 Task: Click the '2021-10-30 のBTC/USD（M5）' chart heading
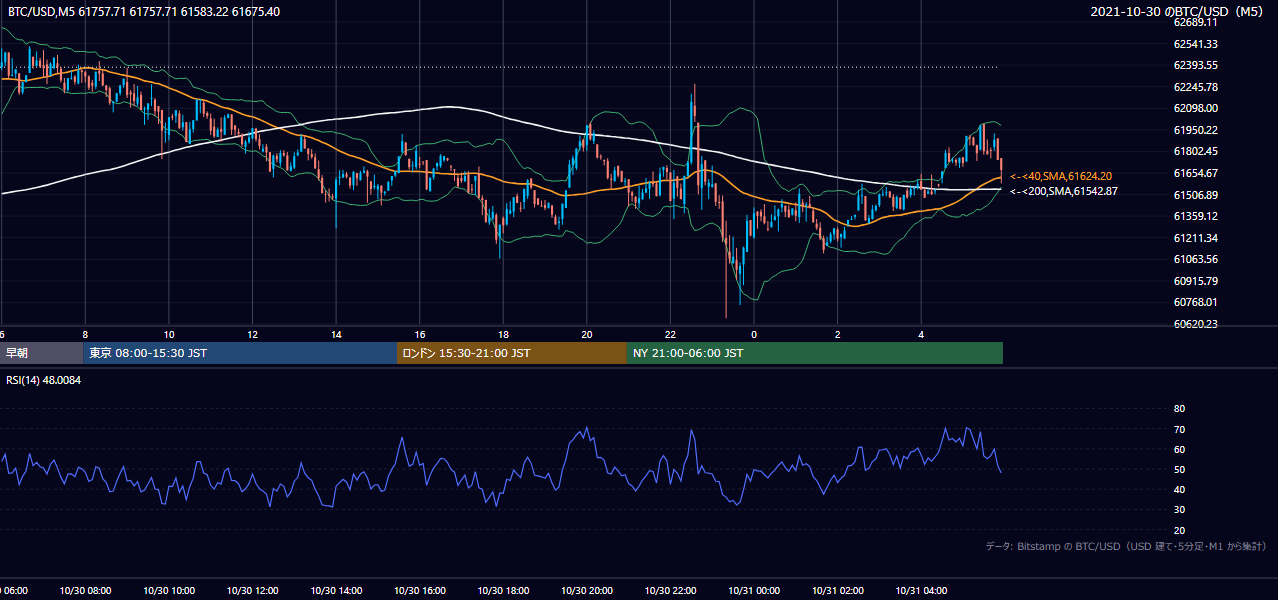pyautogui.click(x=1178, y=12)
